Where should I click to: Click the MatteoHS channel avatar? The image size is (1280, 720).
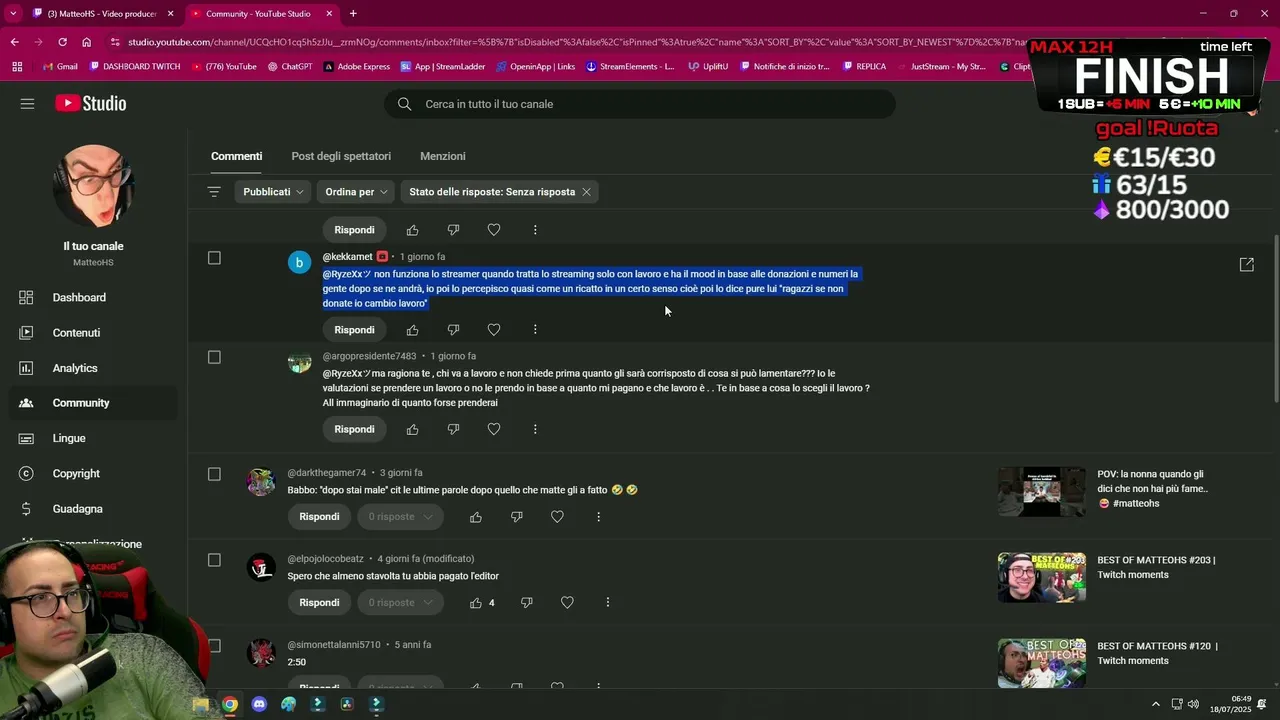coord(93,186)
